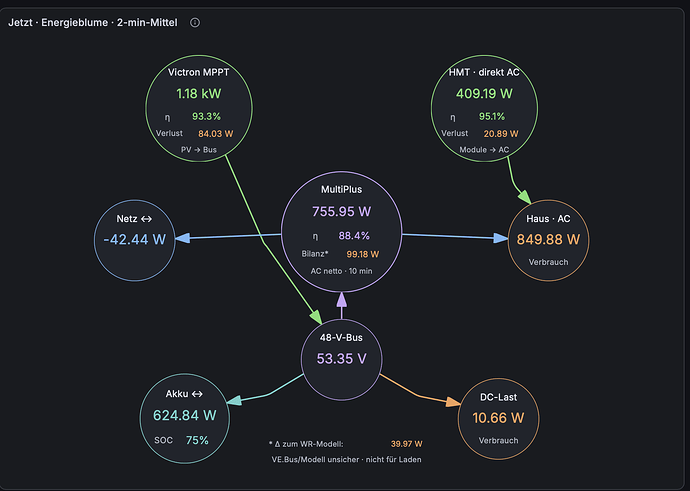Click the SOC label in Akku node

(164, 440)
